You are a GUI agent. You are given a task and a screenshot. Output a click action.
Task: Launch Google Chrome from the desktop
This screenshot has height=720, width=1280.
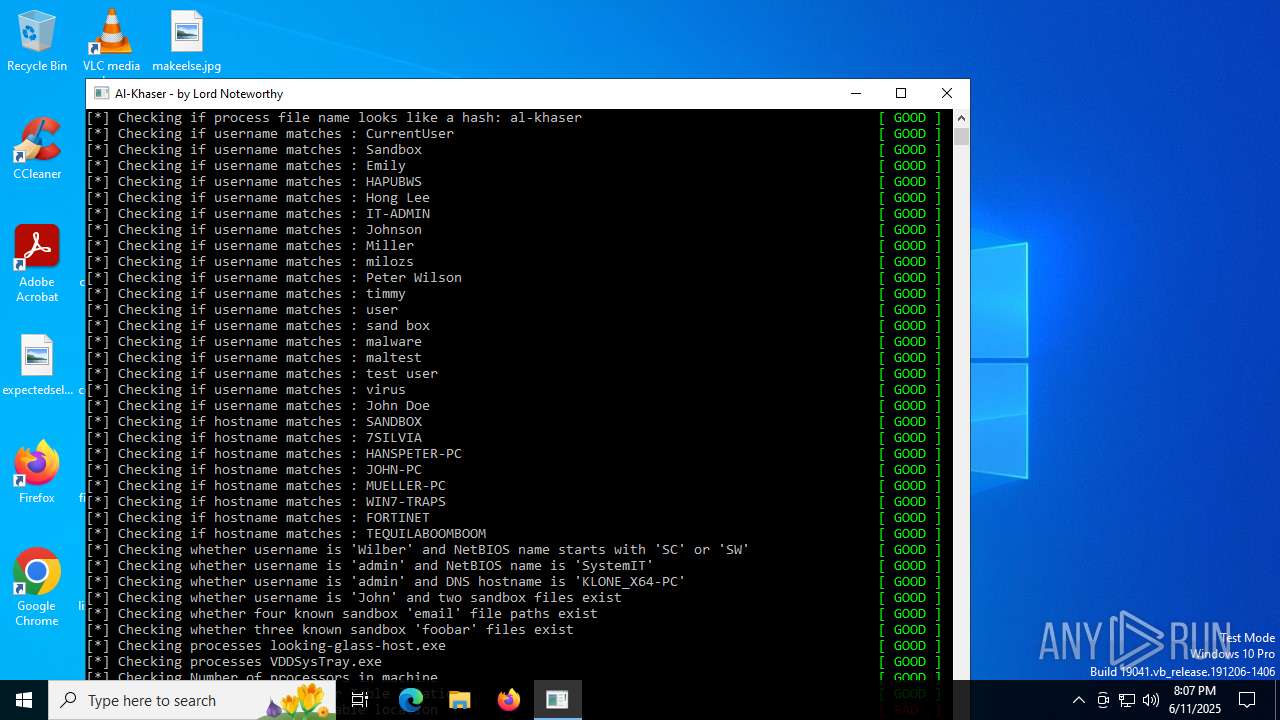(37, 588)
